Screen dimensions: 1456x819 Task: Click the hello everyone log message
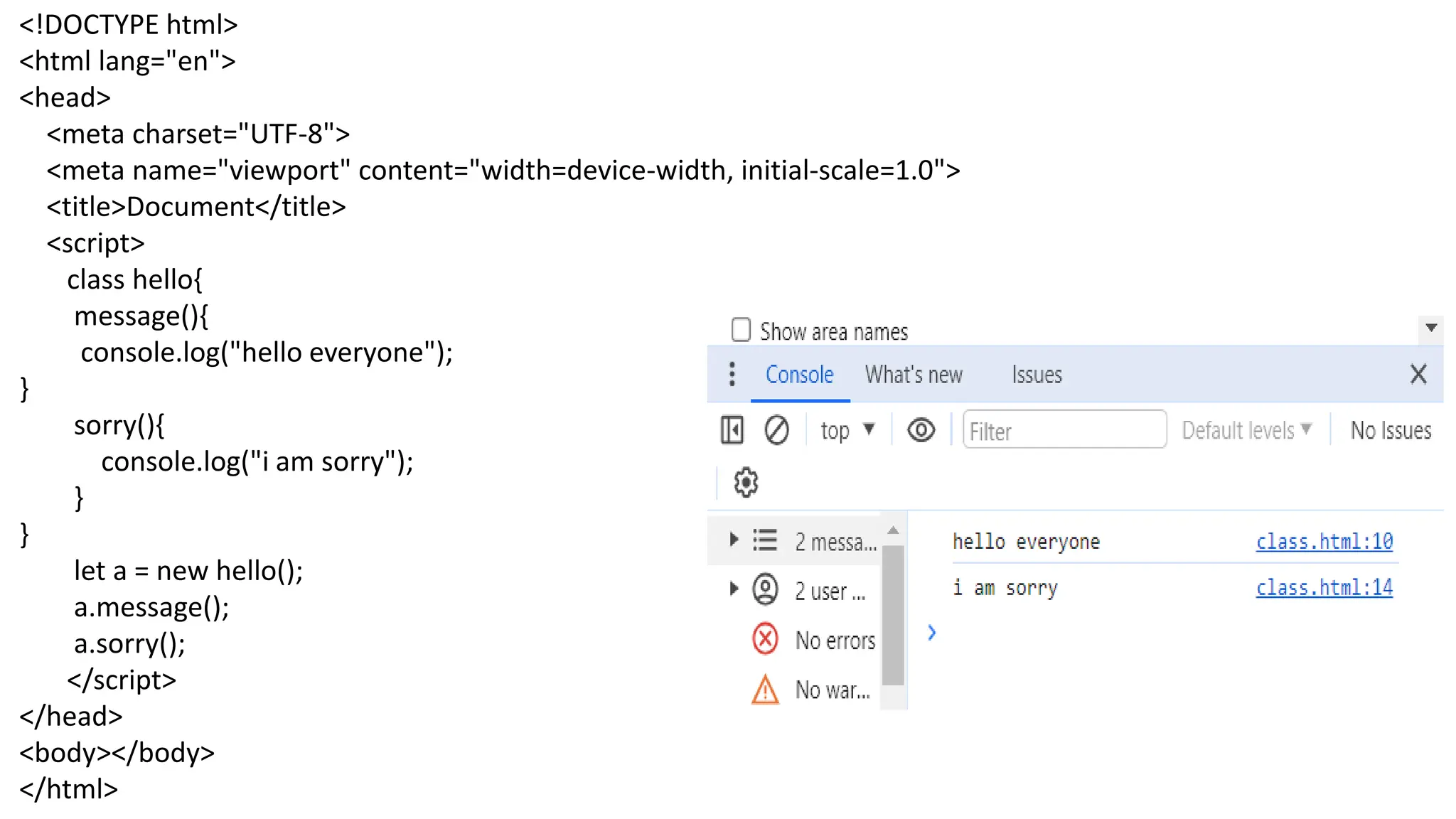(x=1026, y=542)
